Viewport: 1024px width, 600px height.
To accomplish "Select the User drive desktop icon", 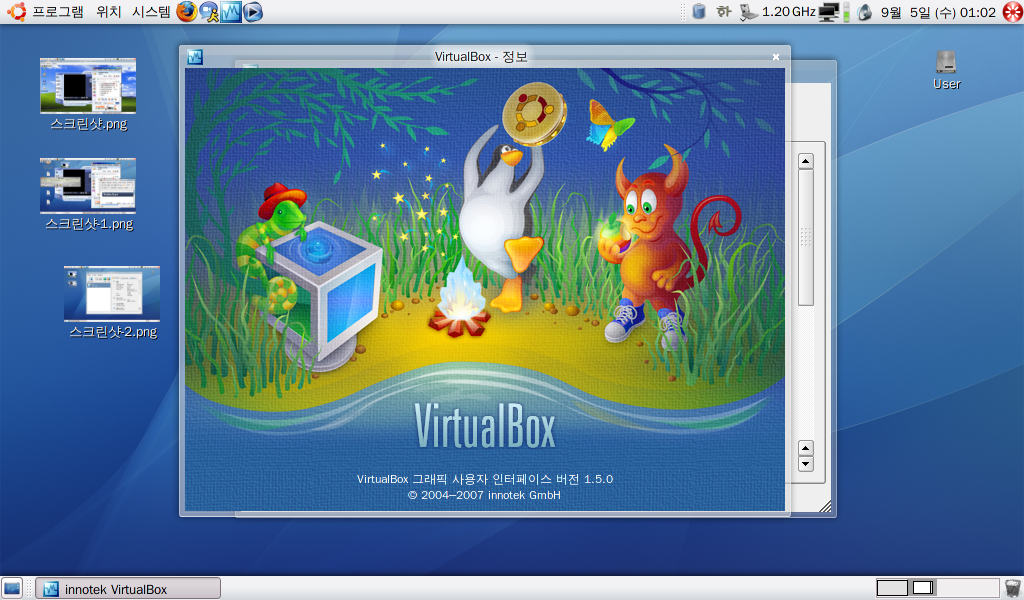I will click(x=946, y=70).
